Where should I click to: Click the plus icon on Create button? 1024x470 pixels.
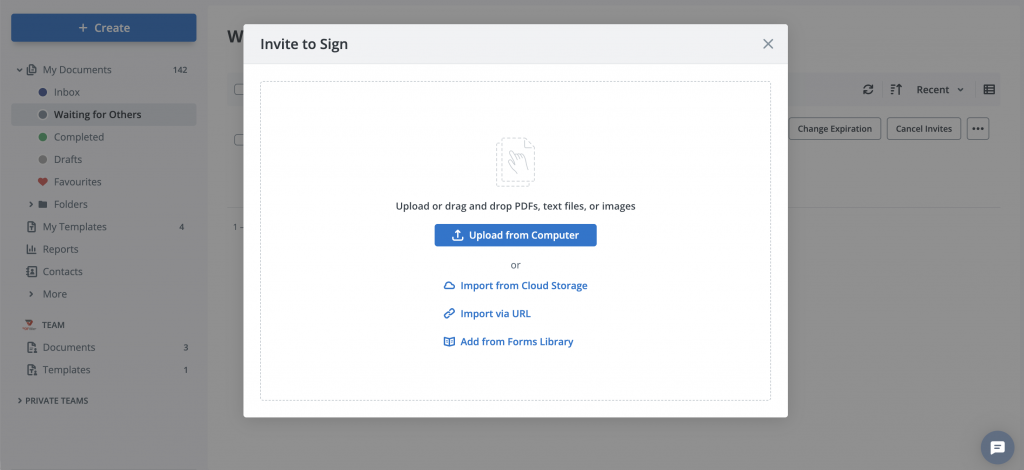(83, 27)
